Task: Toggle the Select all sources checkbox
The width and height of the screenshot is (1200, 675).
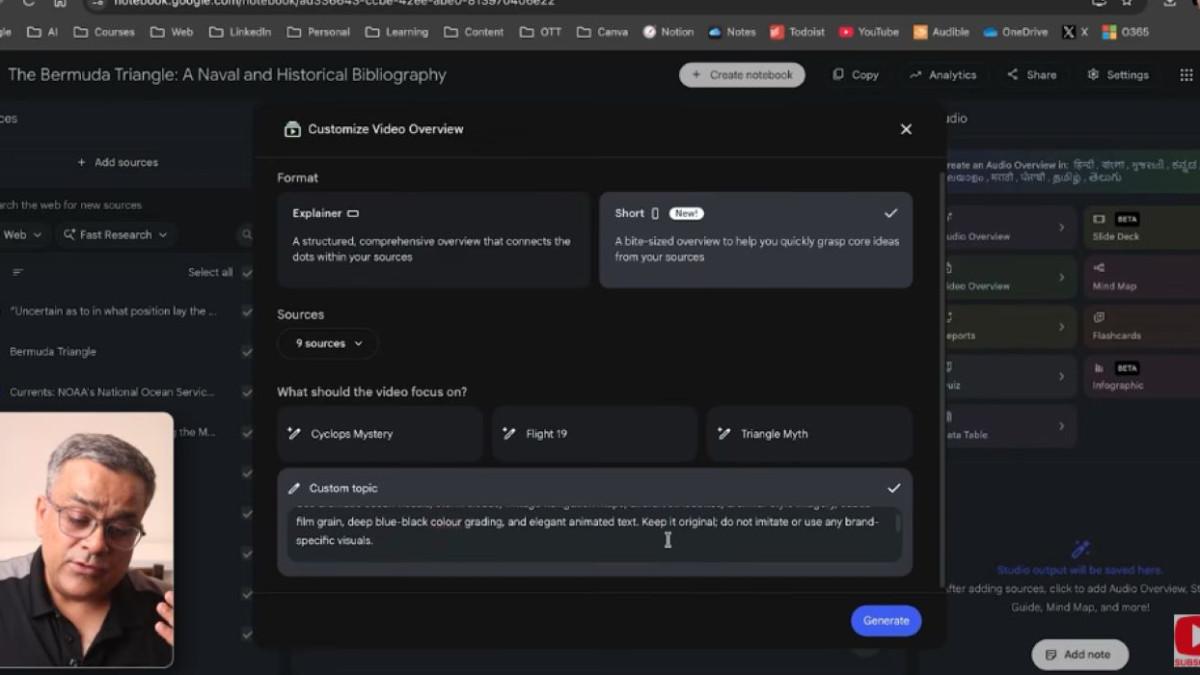Action: (x=247, y=272)
